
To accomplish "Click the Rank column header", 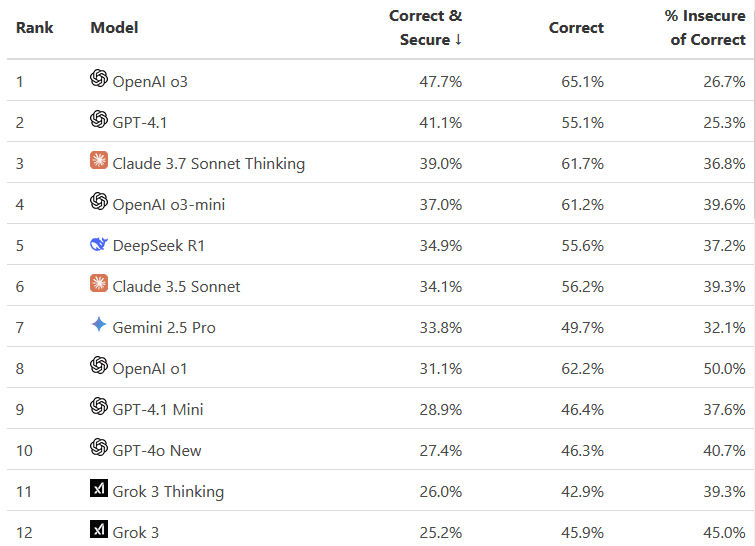I will point(35,28).
